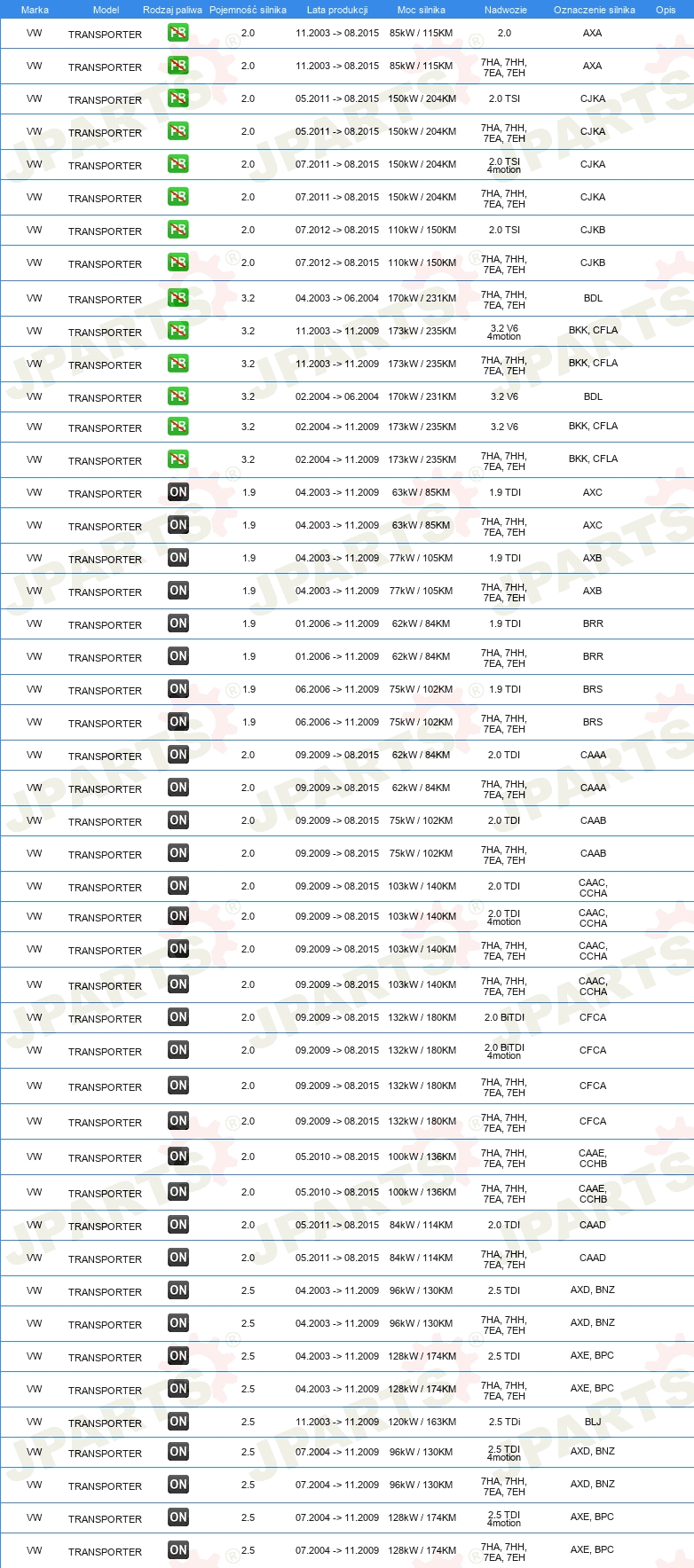
Task: Click the PB petrol icon in the AXA 2.0 body row
Action: click(x=178, y=33)
